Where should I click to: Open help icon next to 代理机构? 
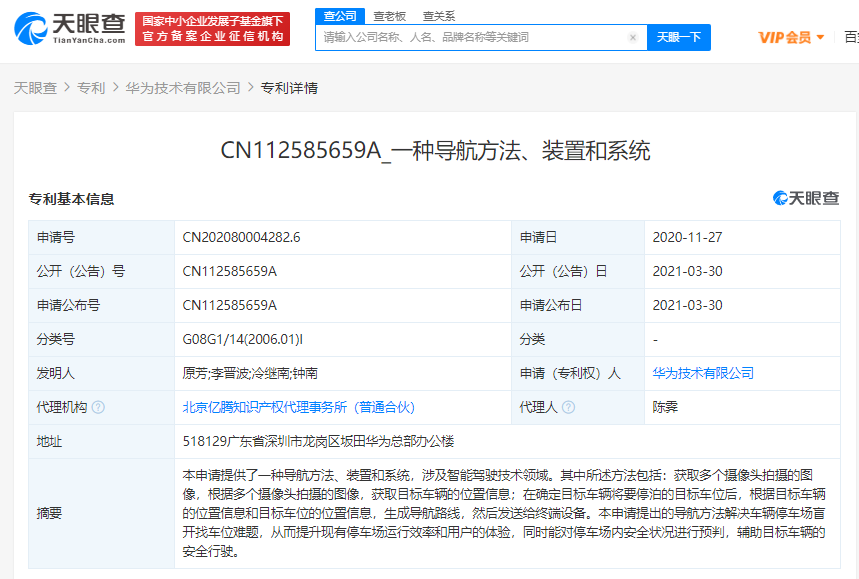[x=98, y=407]
